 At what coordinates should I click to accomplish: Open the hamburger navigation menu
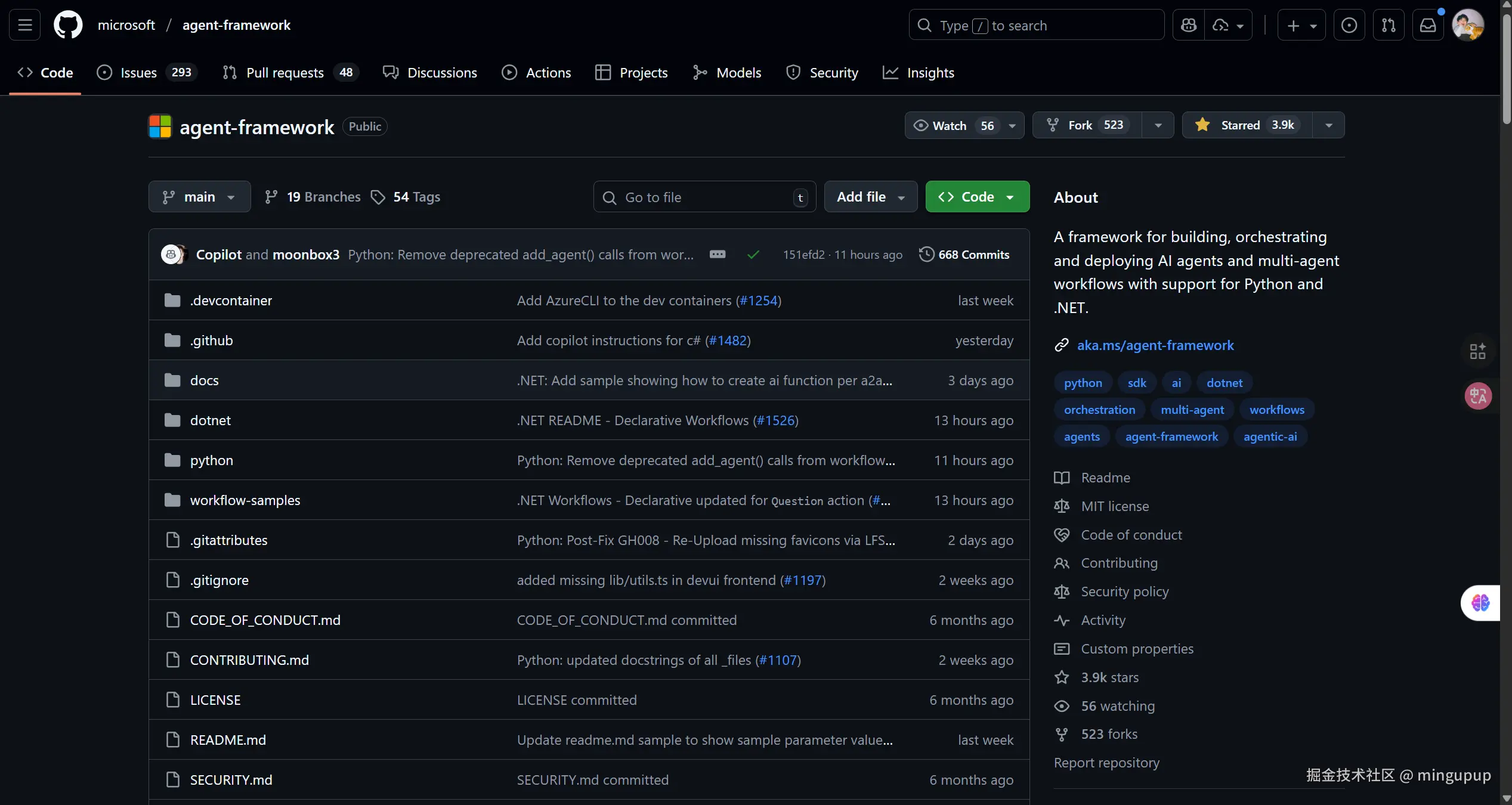(x=24, y=25)
